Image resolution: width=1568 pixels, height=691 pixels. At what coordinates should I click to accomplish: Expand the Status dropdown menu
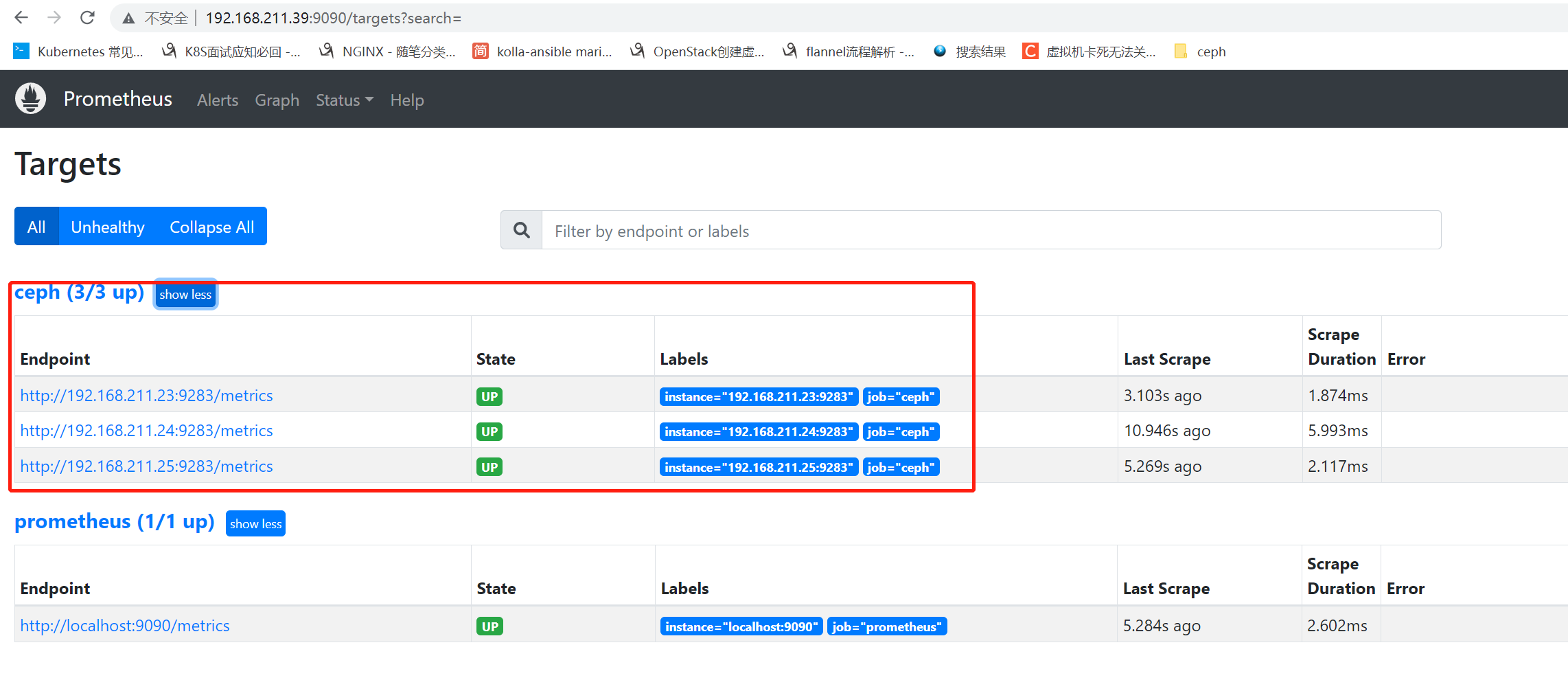[345, 100]
